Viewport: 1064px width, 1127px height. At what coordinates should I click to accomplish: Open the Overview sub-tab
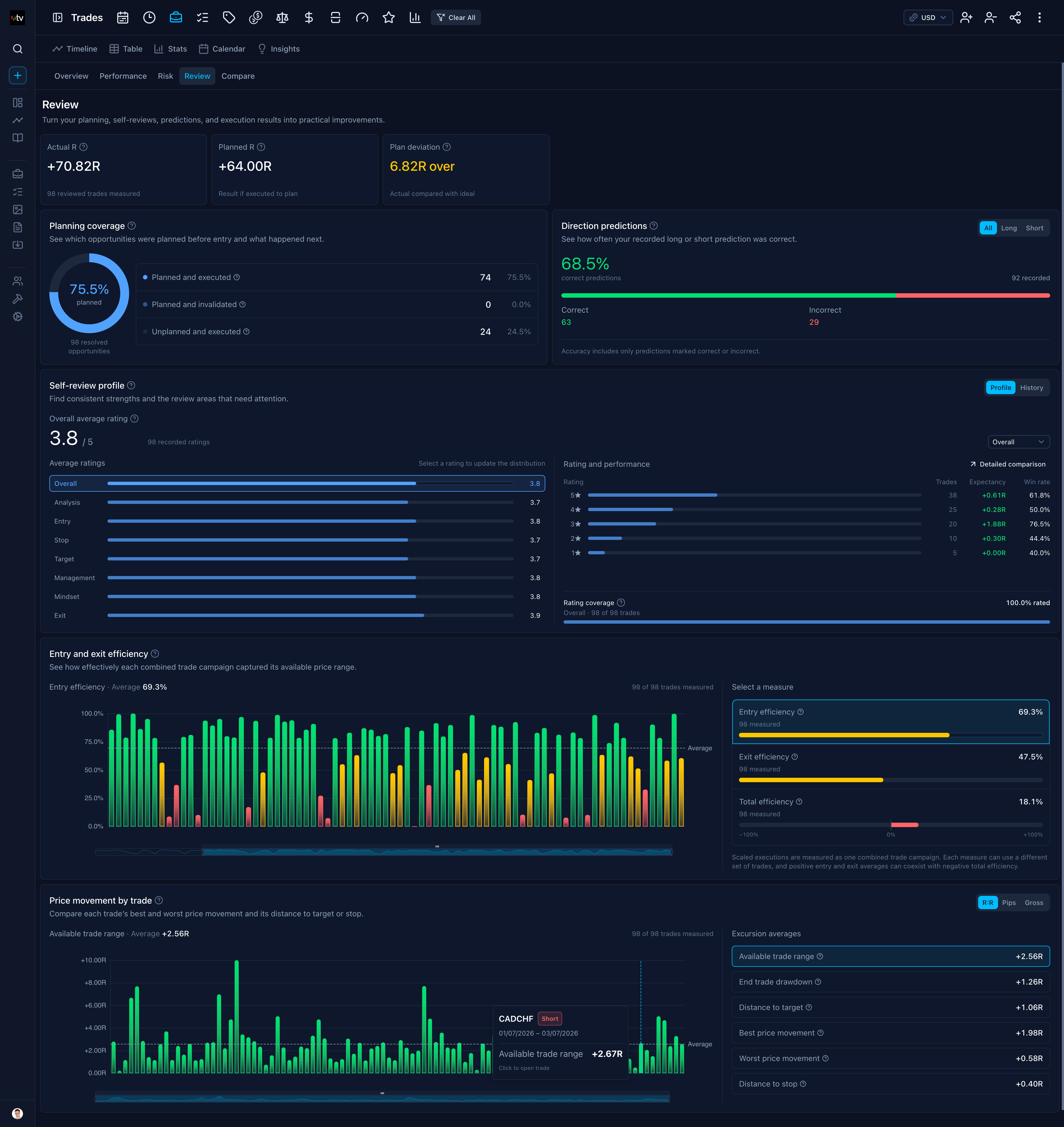(71, 76)
